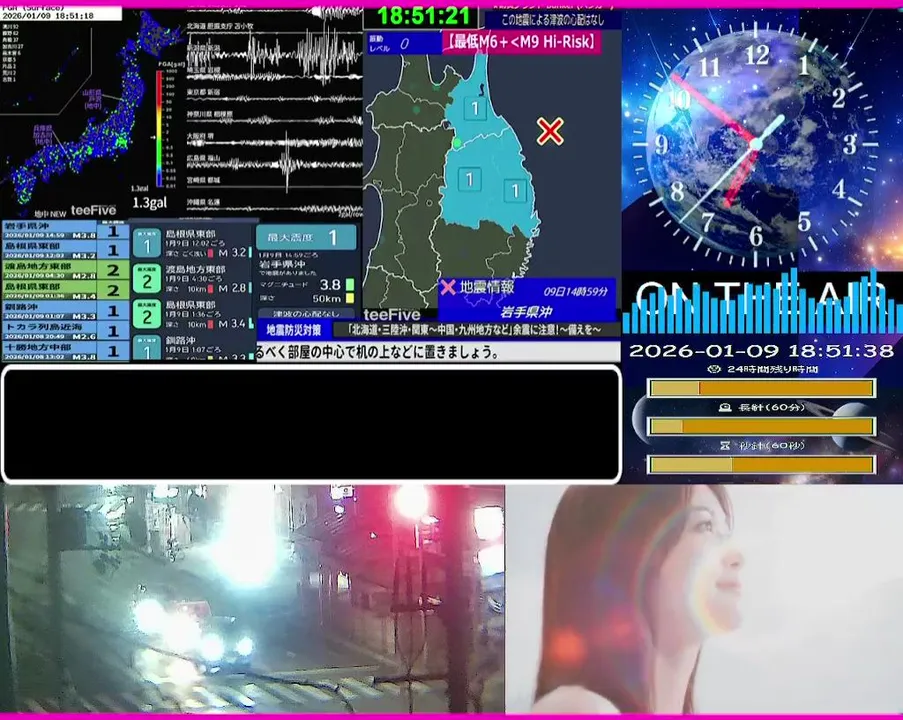Click the M 3.2 magnitude of 島根県東部 12:02

[x=233, y=252]
